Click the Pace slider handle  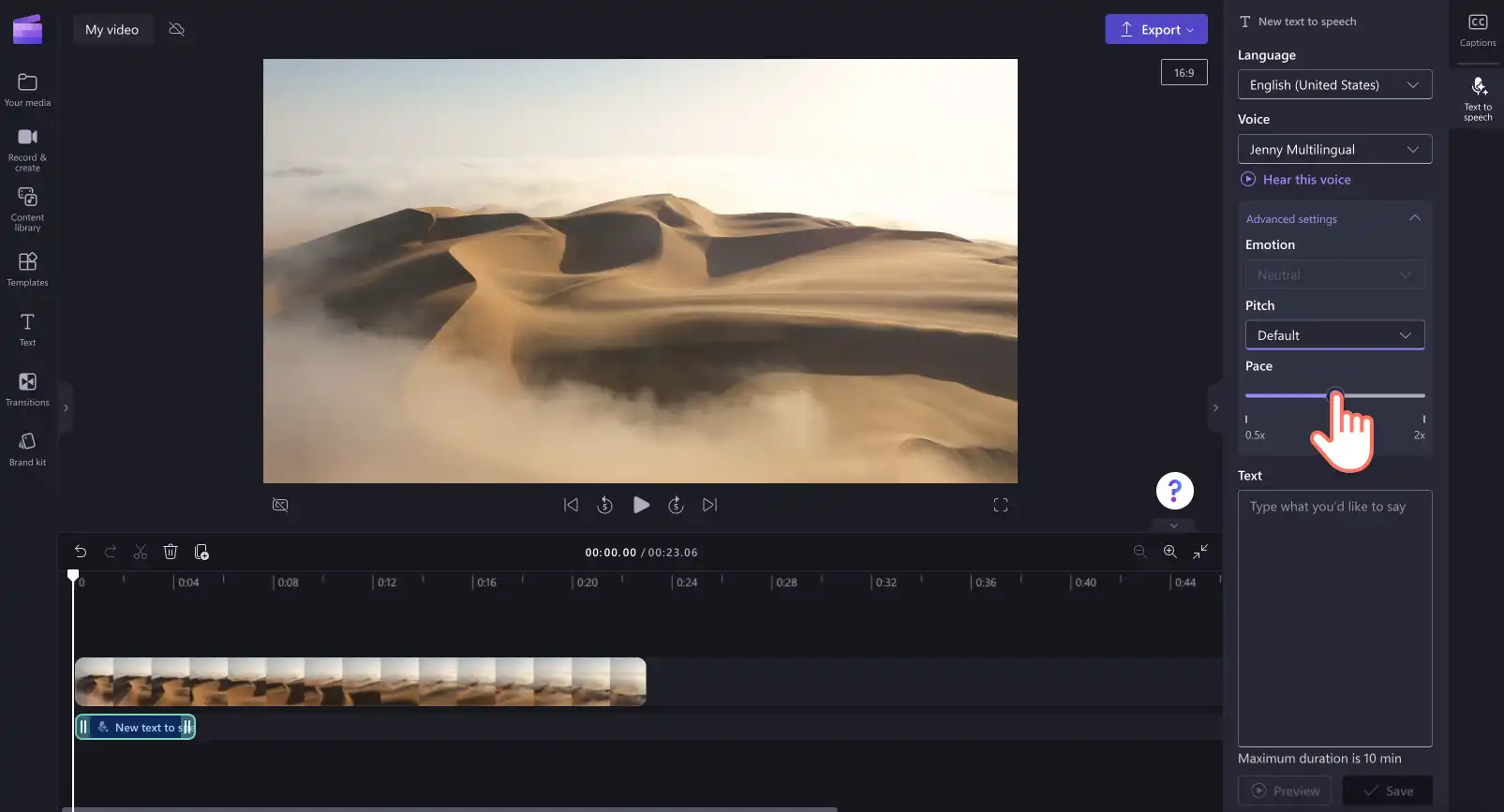click(1335, 395)
